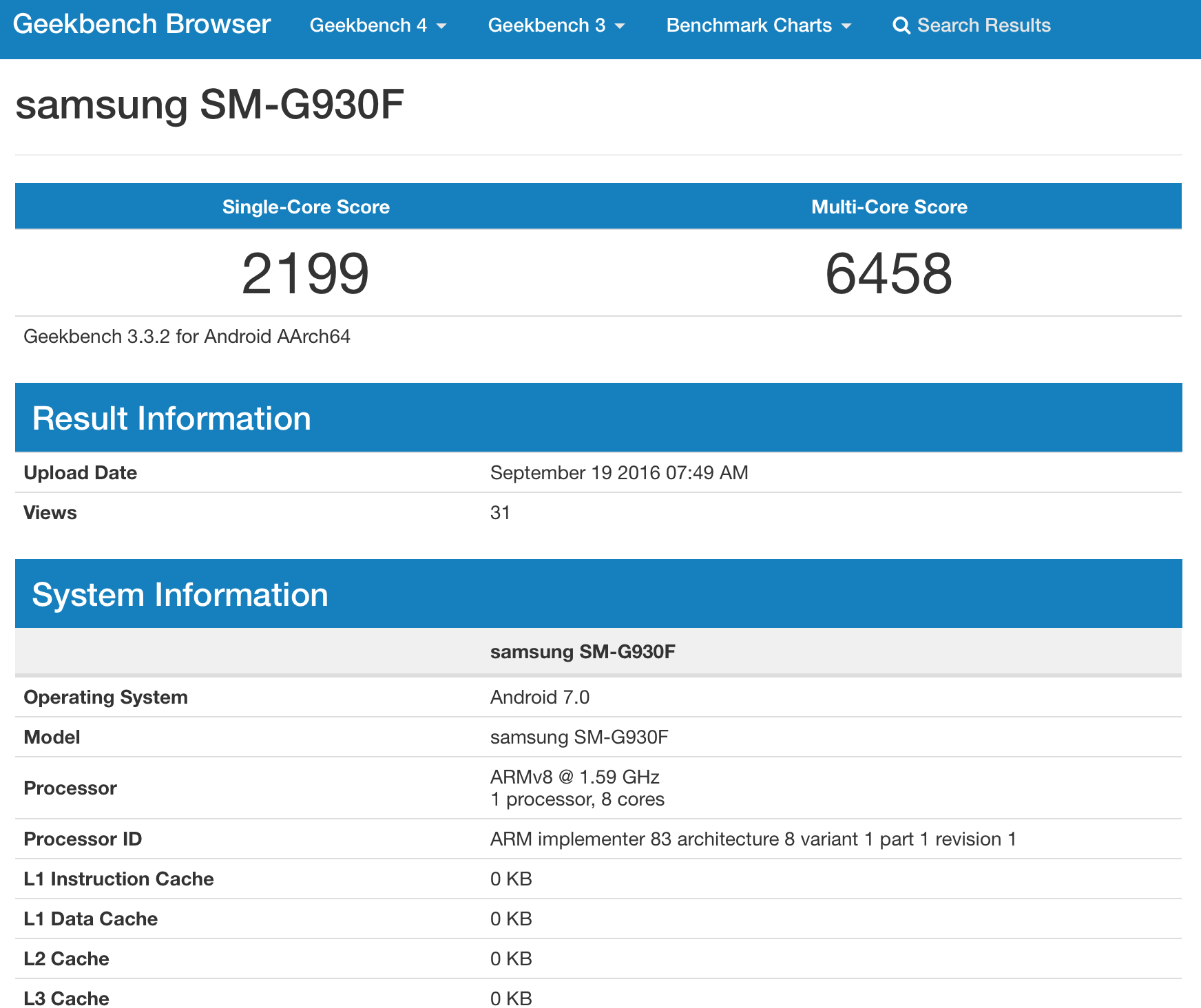Click the Geekbench Browser brand link

(x=142, y=25)
